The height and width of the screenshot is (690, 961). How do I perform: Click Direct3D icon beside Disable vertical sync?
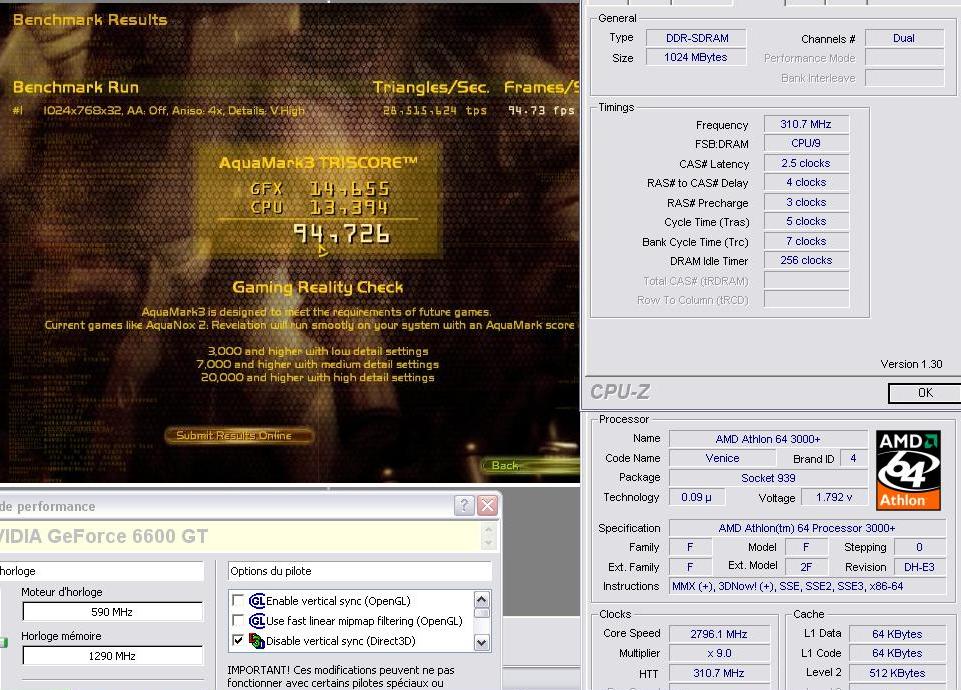point(257,641)
